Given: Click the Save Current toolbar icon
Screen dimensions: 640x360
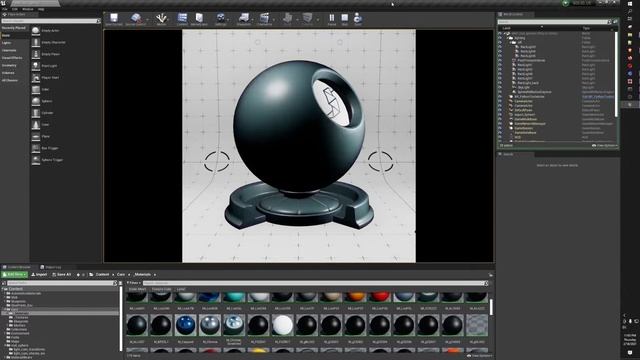Looking at the screenshot, I should tap(114, 18).
